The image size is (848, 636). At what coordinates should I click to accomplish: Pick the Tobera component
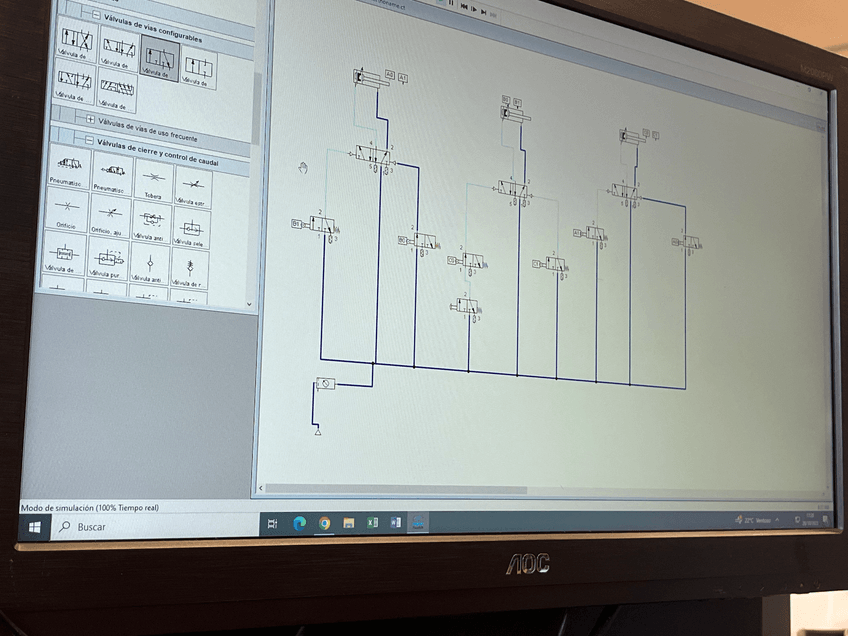tap(154, 183)
